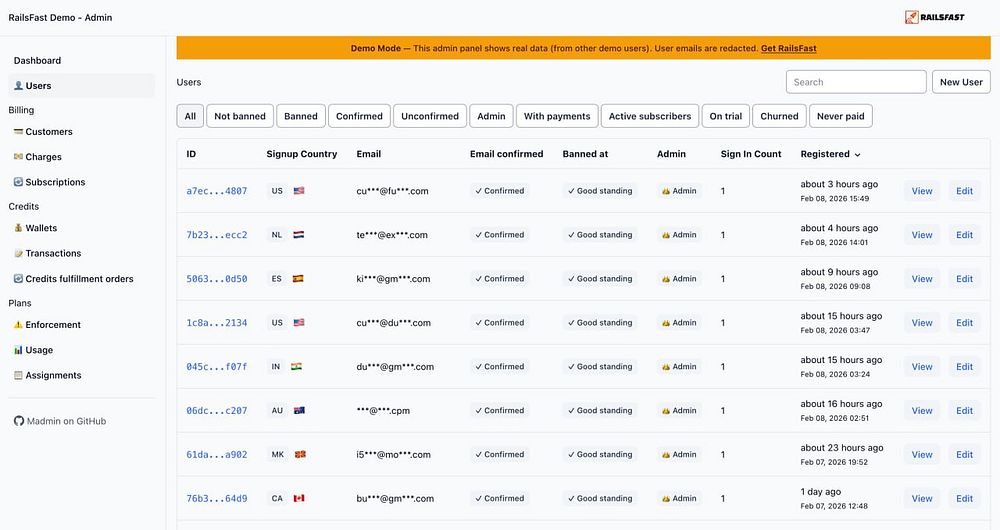This screenshot has width=1000, height=530.
Task: Open the Charges page
Action: pos(43,157)
